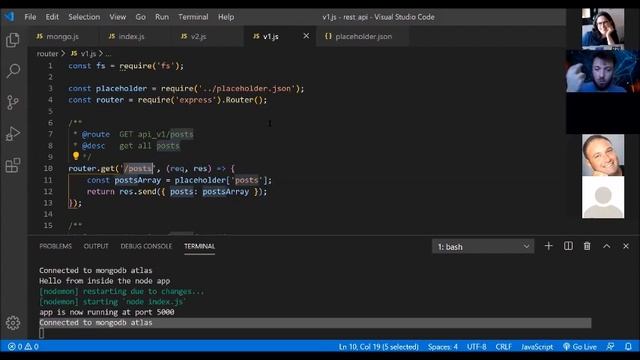Open the Extensions view

click(x=13, y=165)
